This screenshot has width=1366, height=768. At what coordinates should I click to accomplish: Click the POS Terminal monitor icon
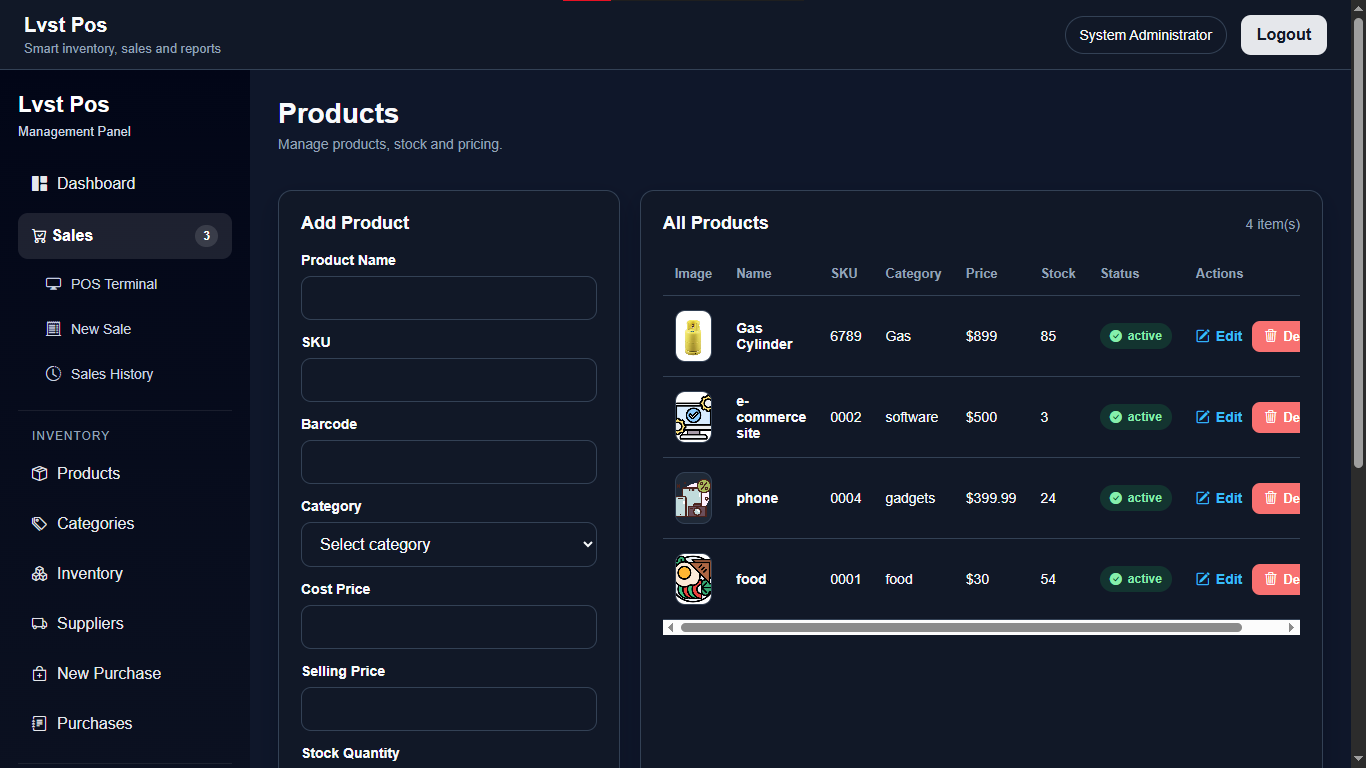(54, 284)
